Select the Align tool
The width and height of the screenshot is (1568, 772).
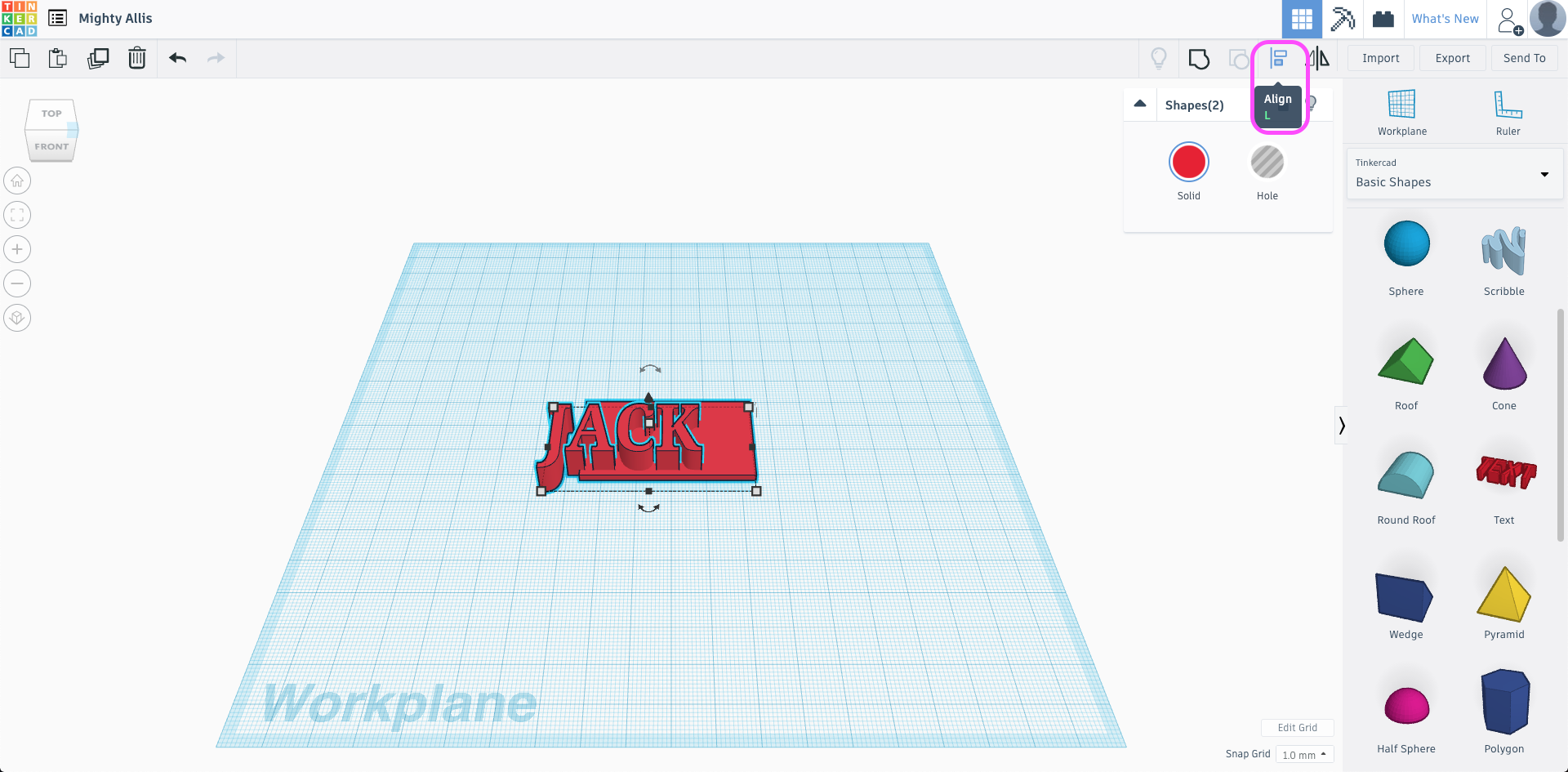pyautogui.click(x=1279, y=58)
